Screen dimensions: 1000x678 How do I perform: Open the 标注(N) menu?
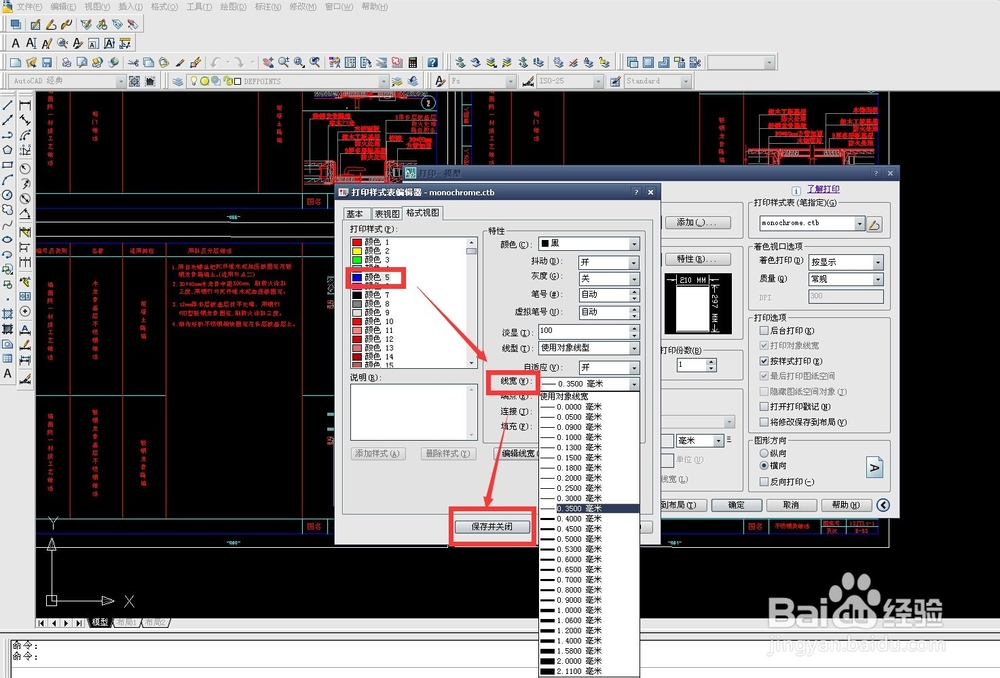pyautogui.click(x=268, y=6)
